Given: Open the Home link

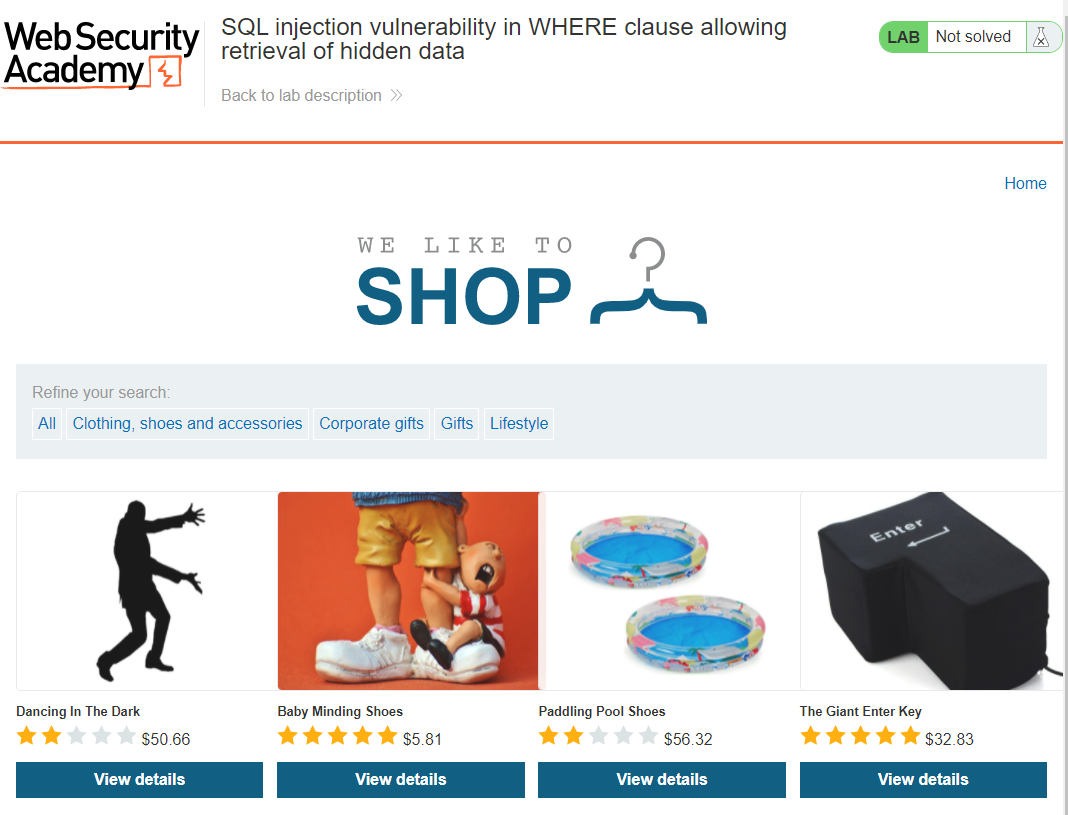Looking at the screenshot, I should click(1025, 183).
